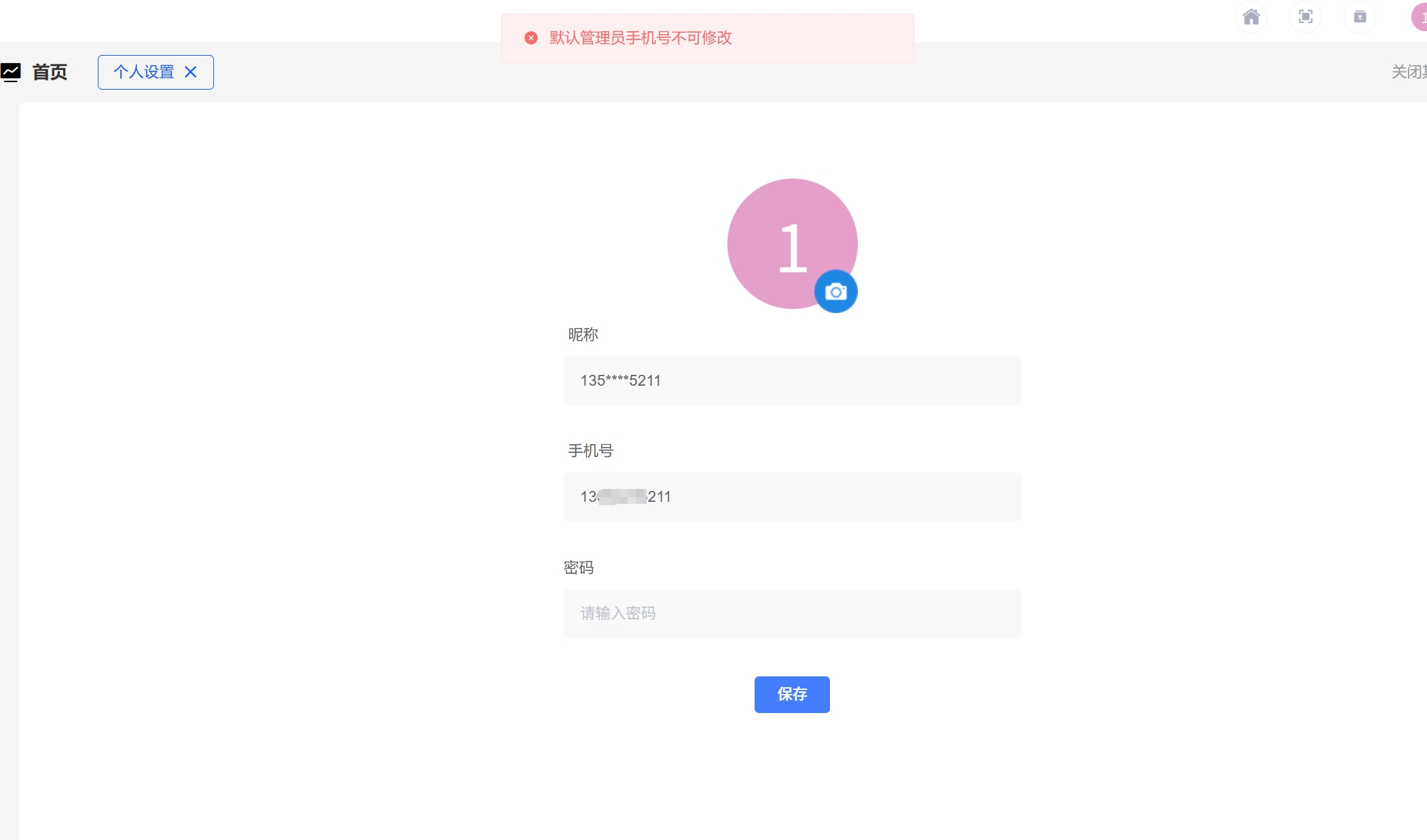Close the 个人设置 tab with the X

coord(191,72)
